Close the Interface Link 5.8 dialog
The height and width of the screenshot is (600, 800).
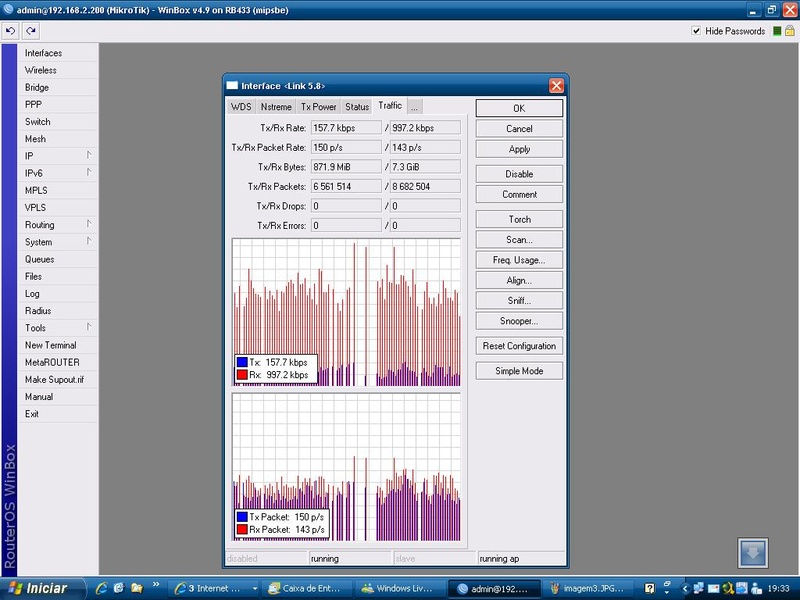click(x=556, y=86)
